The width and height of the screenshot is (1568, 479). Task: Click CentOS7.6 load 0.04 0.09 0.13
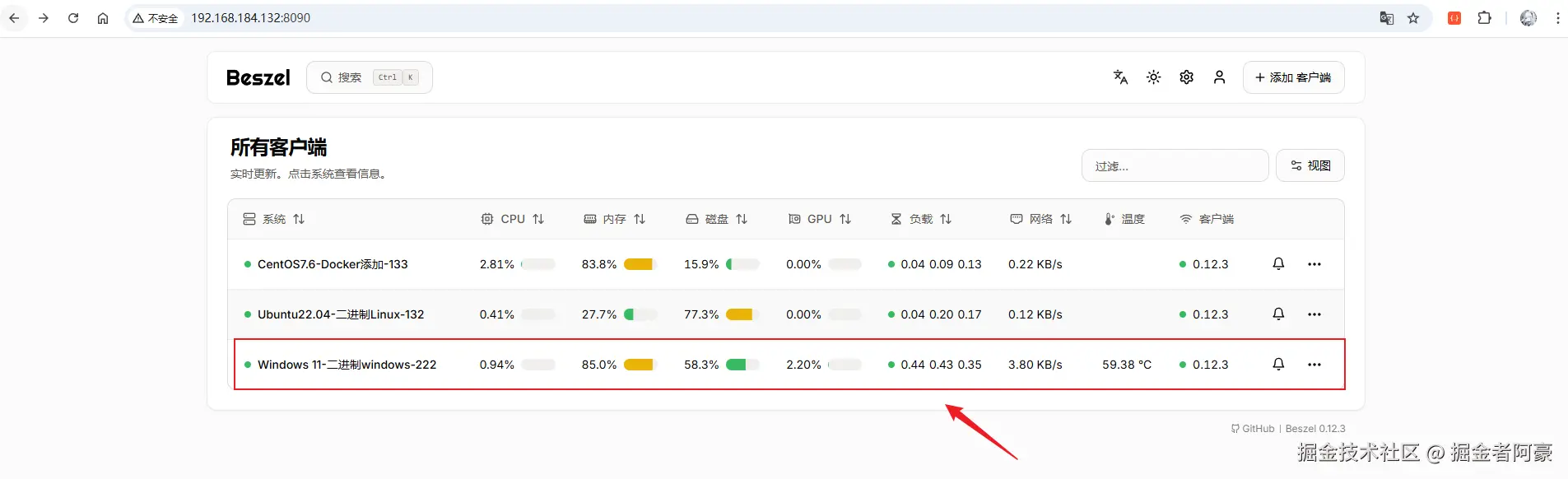click(x=941, y=264)
